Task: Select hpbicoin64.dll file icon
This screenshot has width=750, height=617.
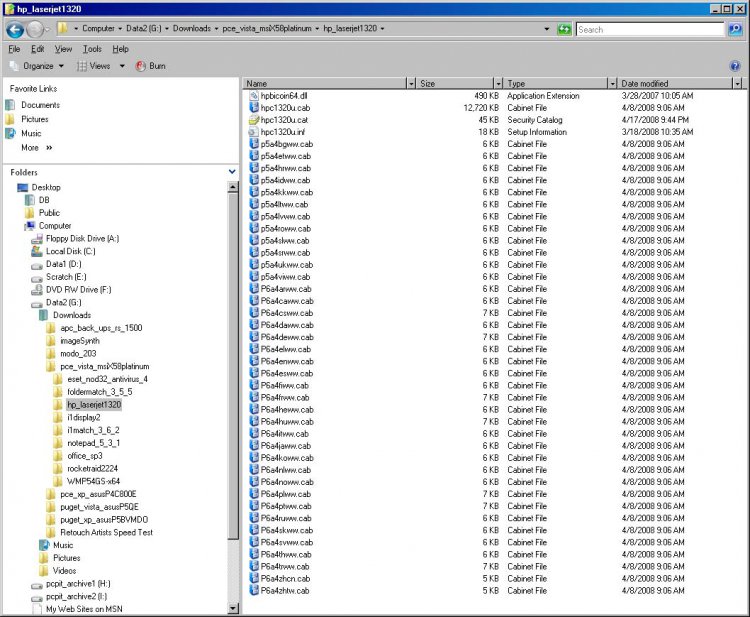Action: [x=254, y=96]
